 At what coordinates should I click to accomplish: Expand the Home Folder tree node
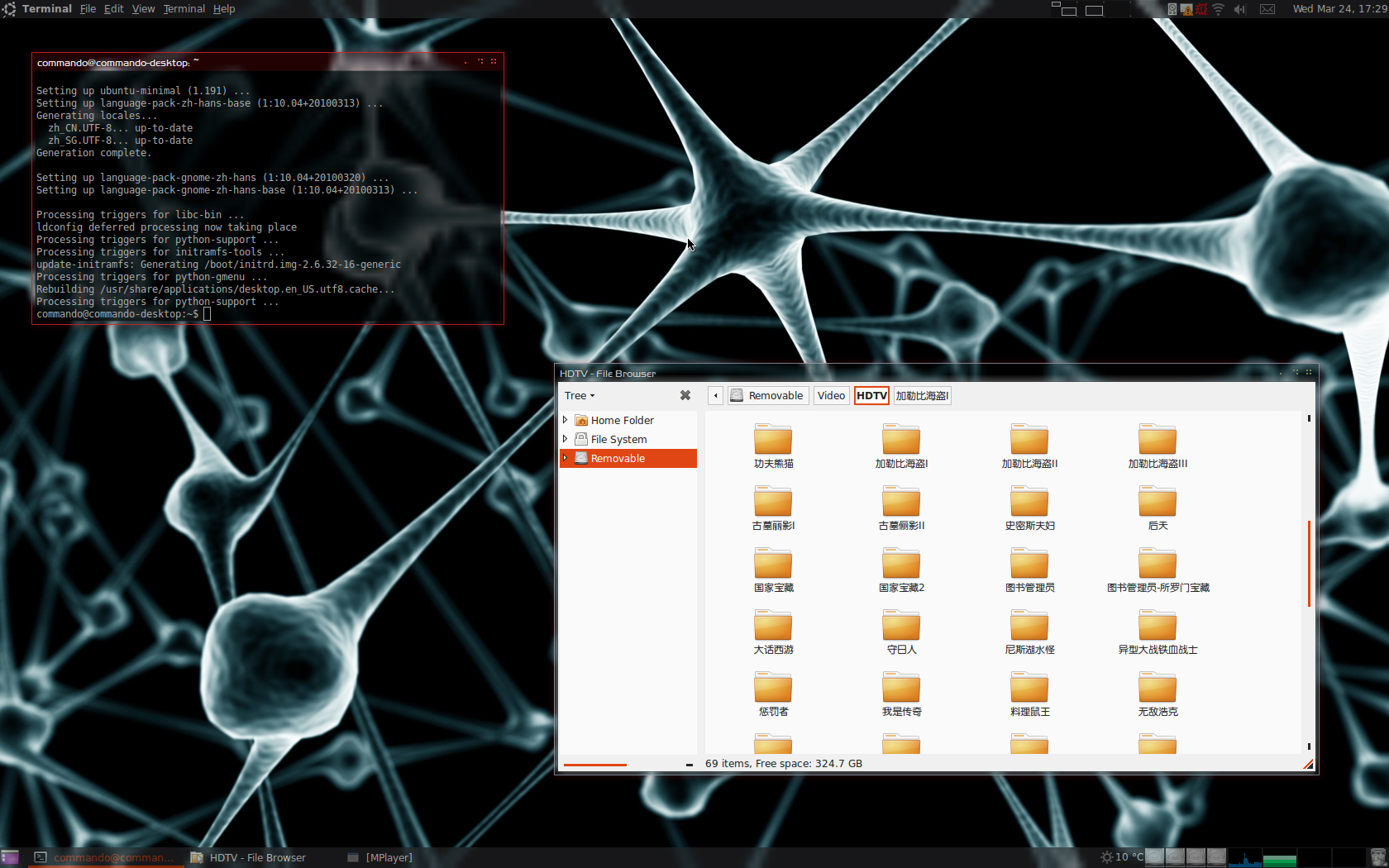[566, 420]
